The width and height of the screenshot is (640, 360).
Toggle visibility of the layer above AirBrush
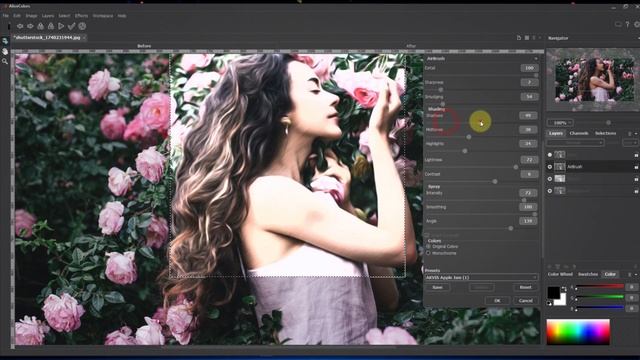click(550, 155)
